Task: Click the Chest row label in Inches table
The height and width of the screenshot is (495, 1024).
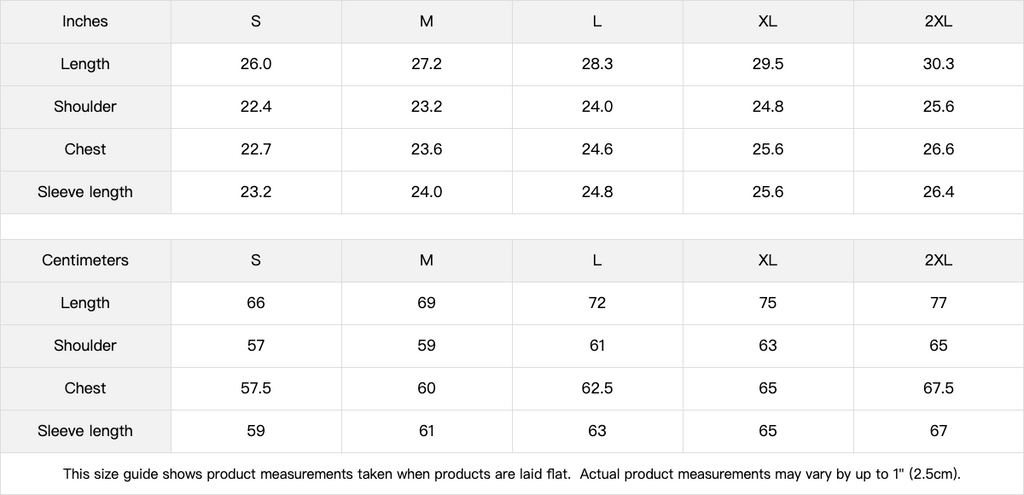Action: click(85, 149)
